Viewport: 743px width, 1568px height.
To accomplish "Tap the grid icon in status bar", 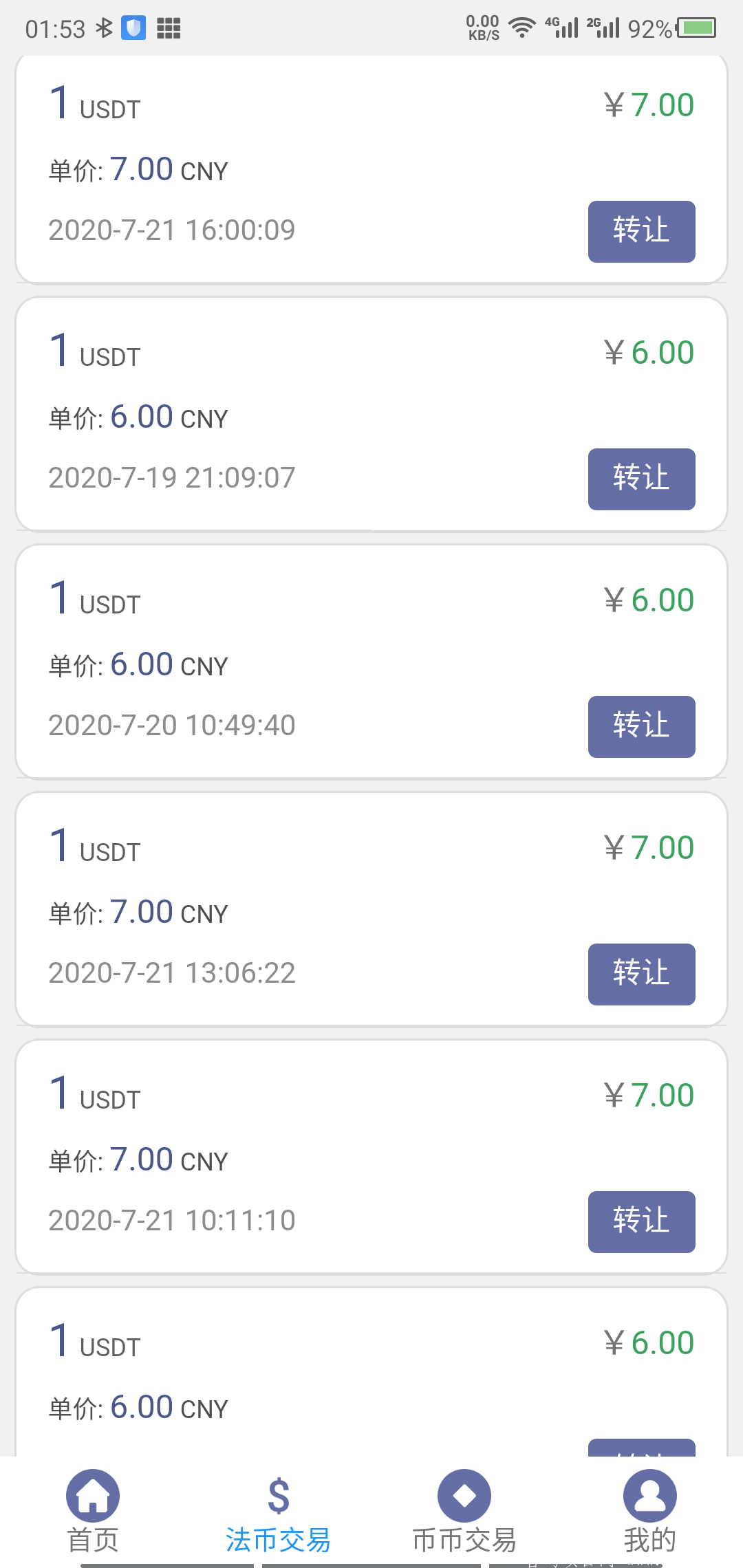I will coord(169,28).
